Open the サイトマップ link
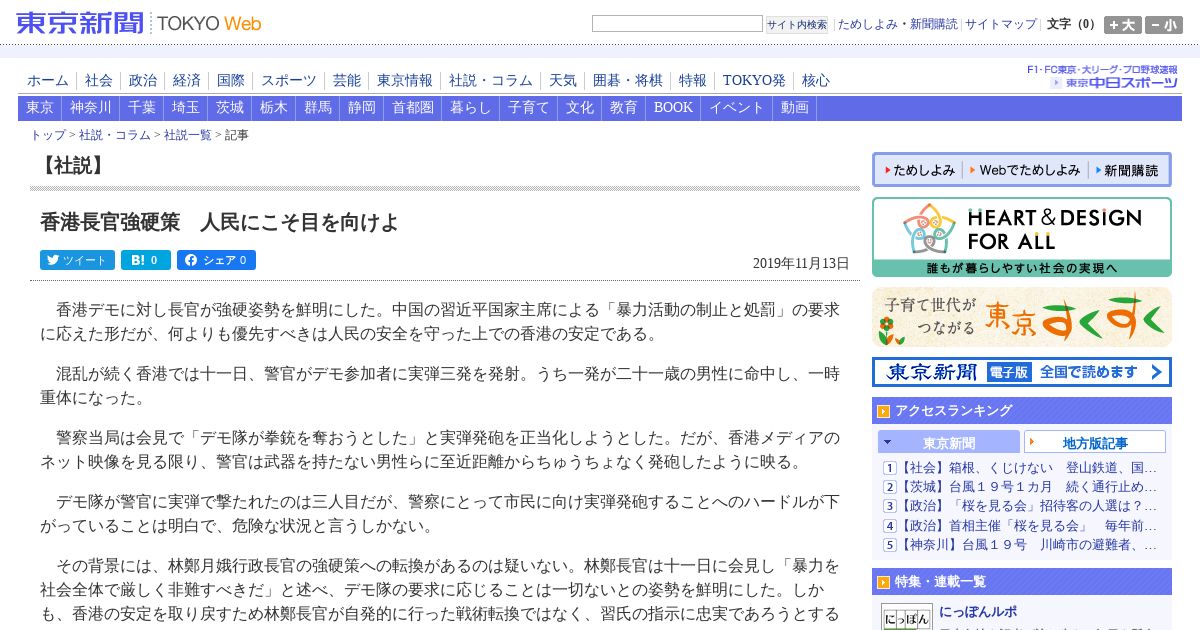The image size is (1200, 630). pos(1001,24)
